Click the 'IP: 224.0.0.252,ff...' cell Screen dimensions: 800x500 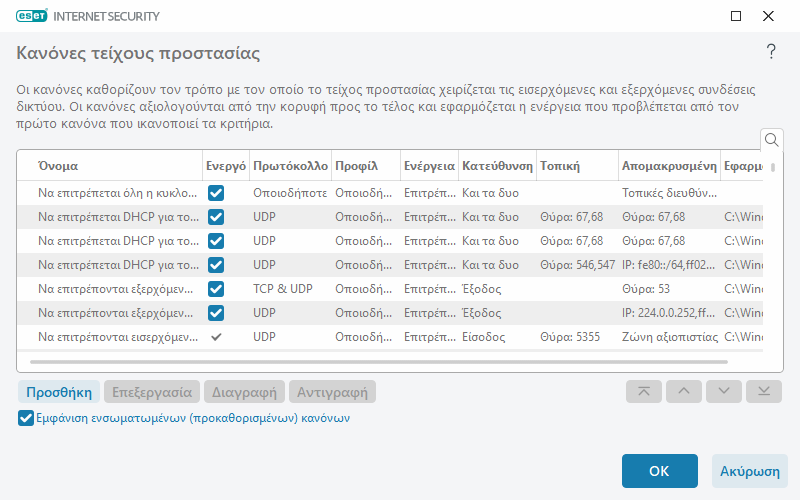pos(668,313)
